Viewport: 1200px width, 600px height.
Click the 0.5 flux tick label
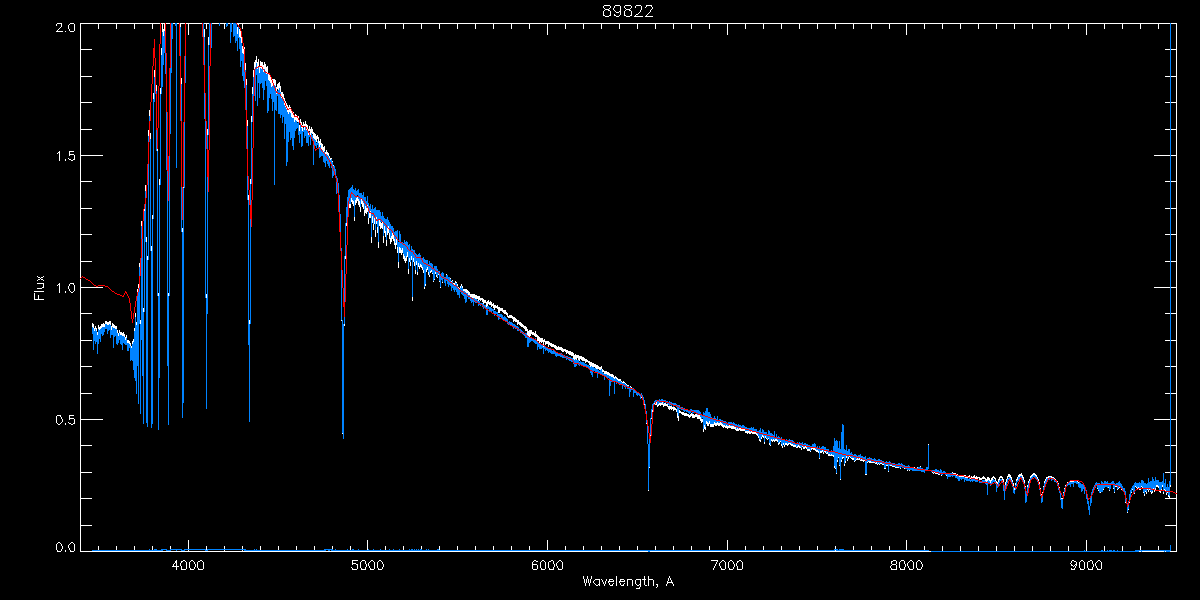(x=65, y=419)
